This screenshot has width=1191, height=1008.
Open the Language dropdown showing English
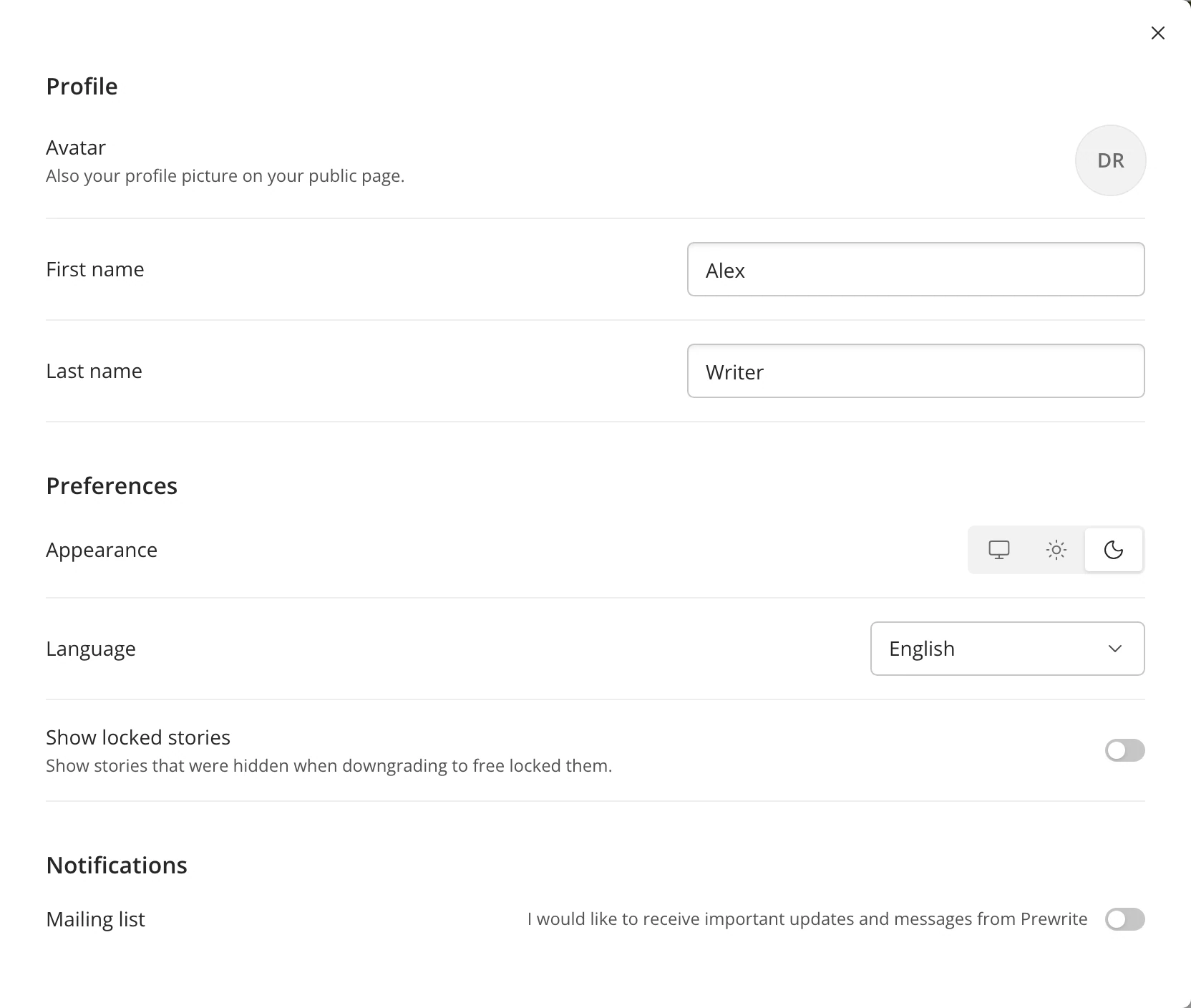1008,649
